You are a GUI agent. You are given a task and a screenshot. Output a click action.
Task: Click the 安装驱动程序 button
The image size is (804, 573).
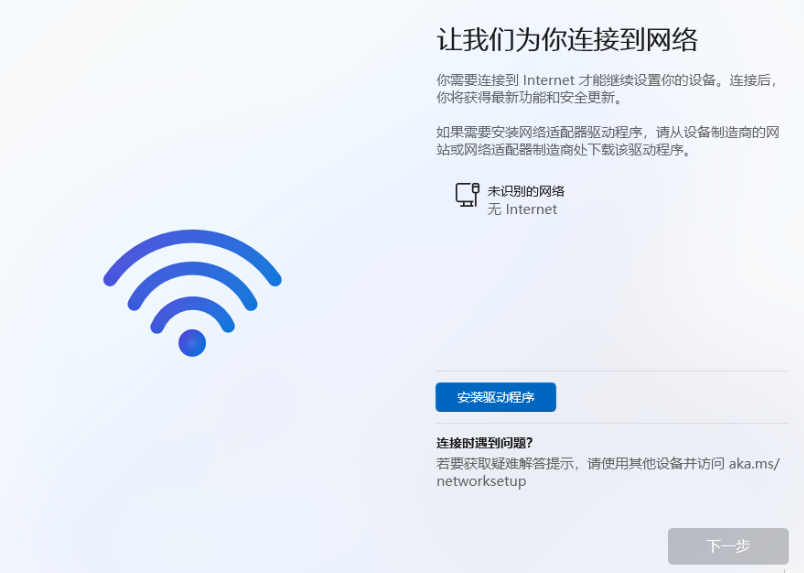(x=495, y=397)
